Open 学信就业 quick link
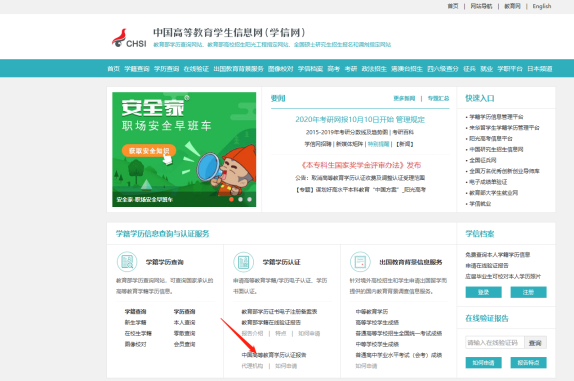Image resolution: width=574 pixels, height=381 pixels. coord(480,203)
